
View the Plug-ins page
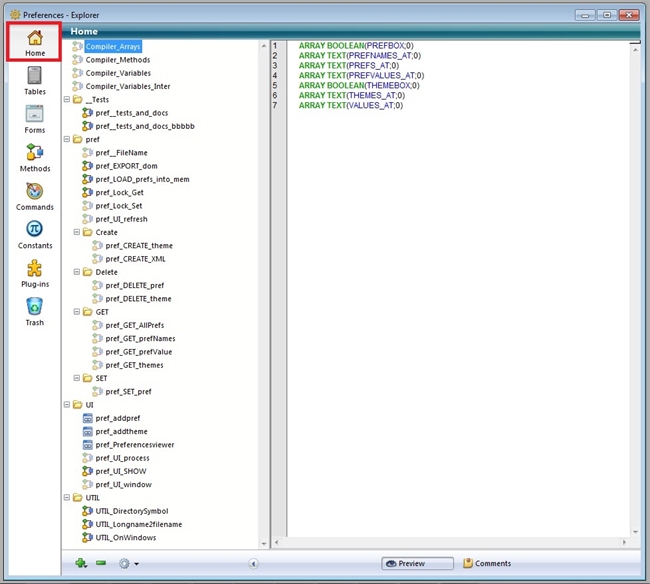click(x=35, y=273)
